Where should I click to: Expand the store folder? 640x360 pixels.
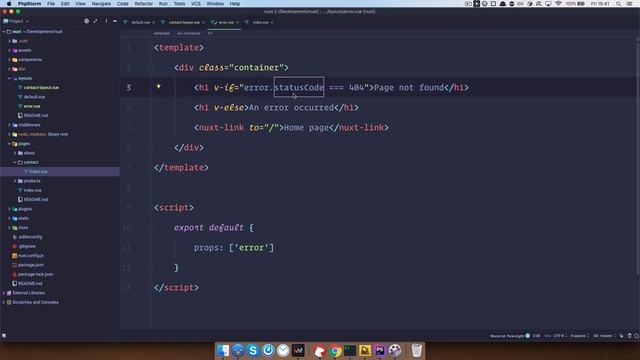click(9, 228)
